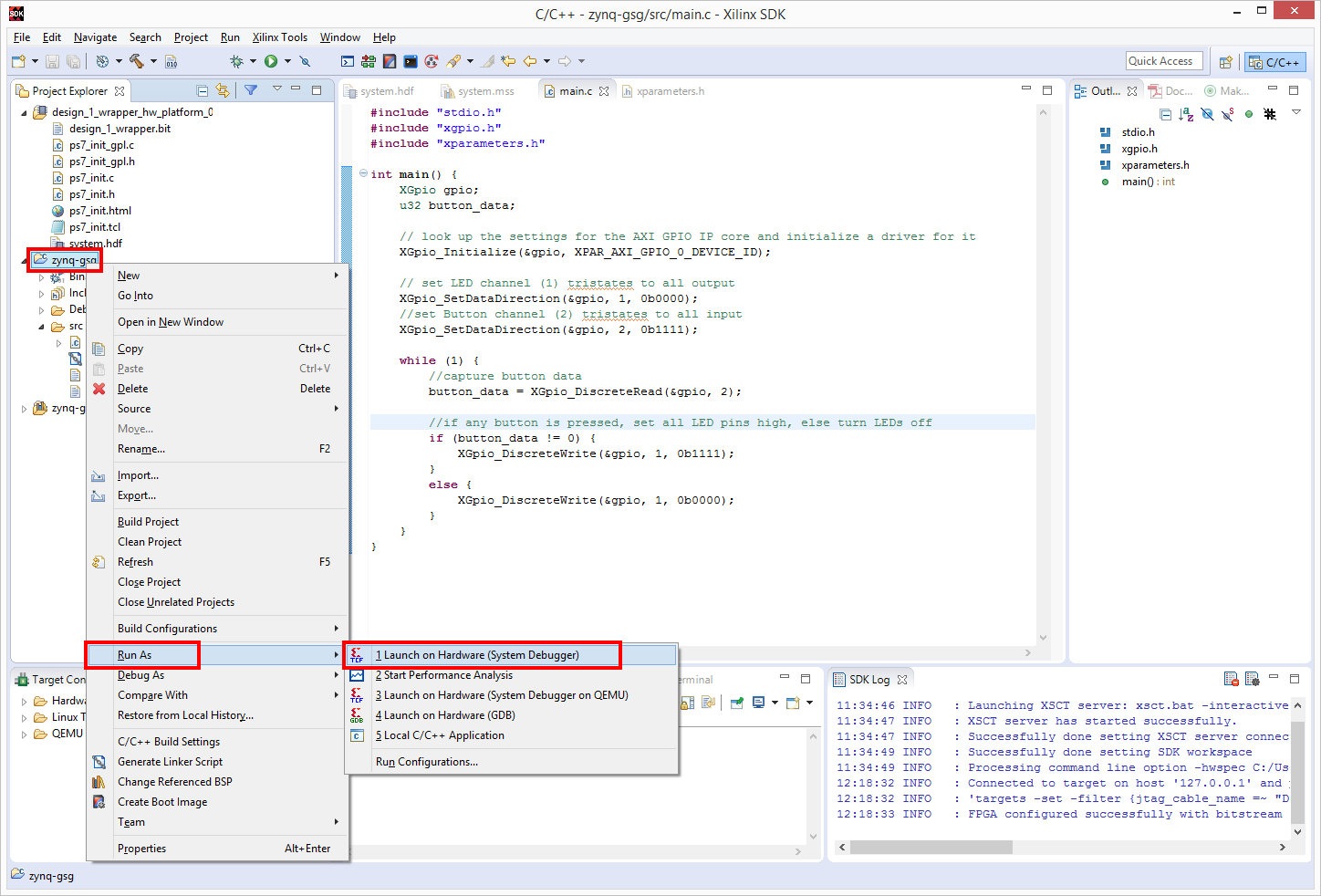This screenshot has height=896, width=1321.
Task: Click the Skip All Breakpoints icon
Action: (x=305, y=61)
